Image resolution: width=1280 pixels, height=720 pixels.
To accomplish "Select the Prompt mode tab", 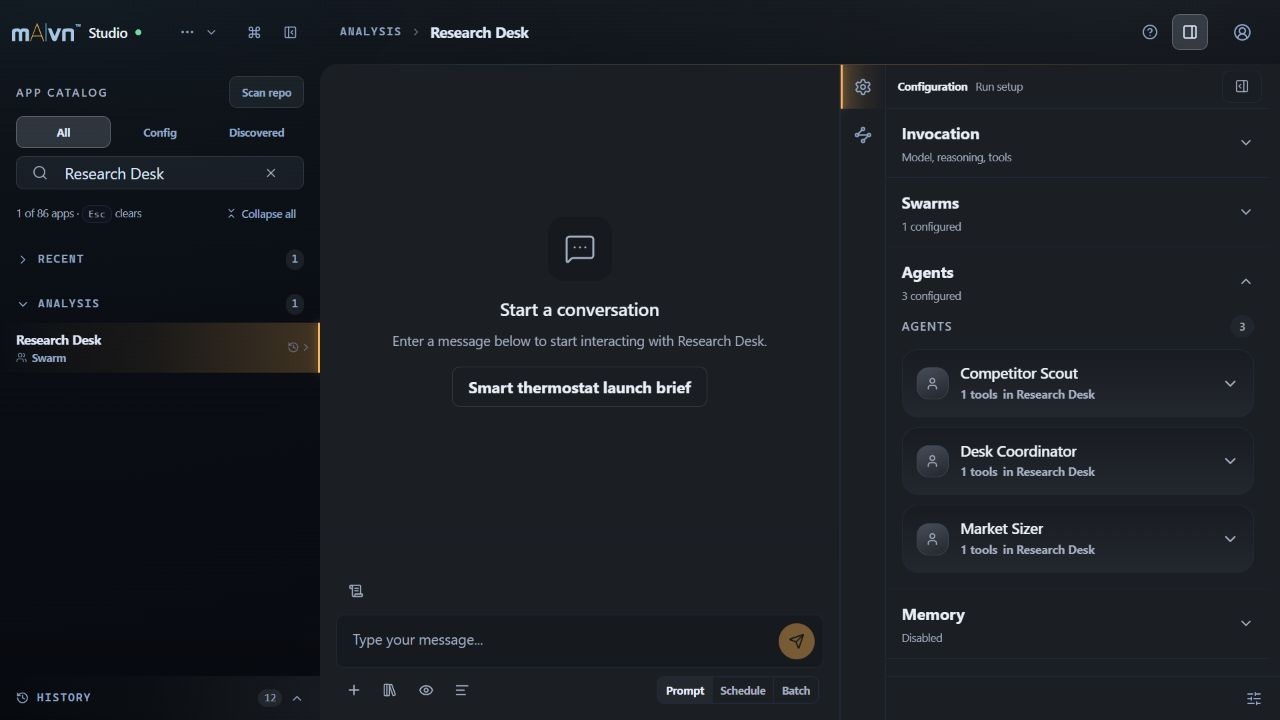I will tap(685, 690).
